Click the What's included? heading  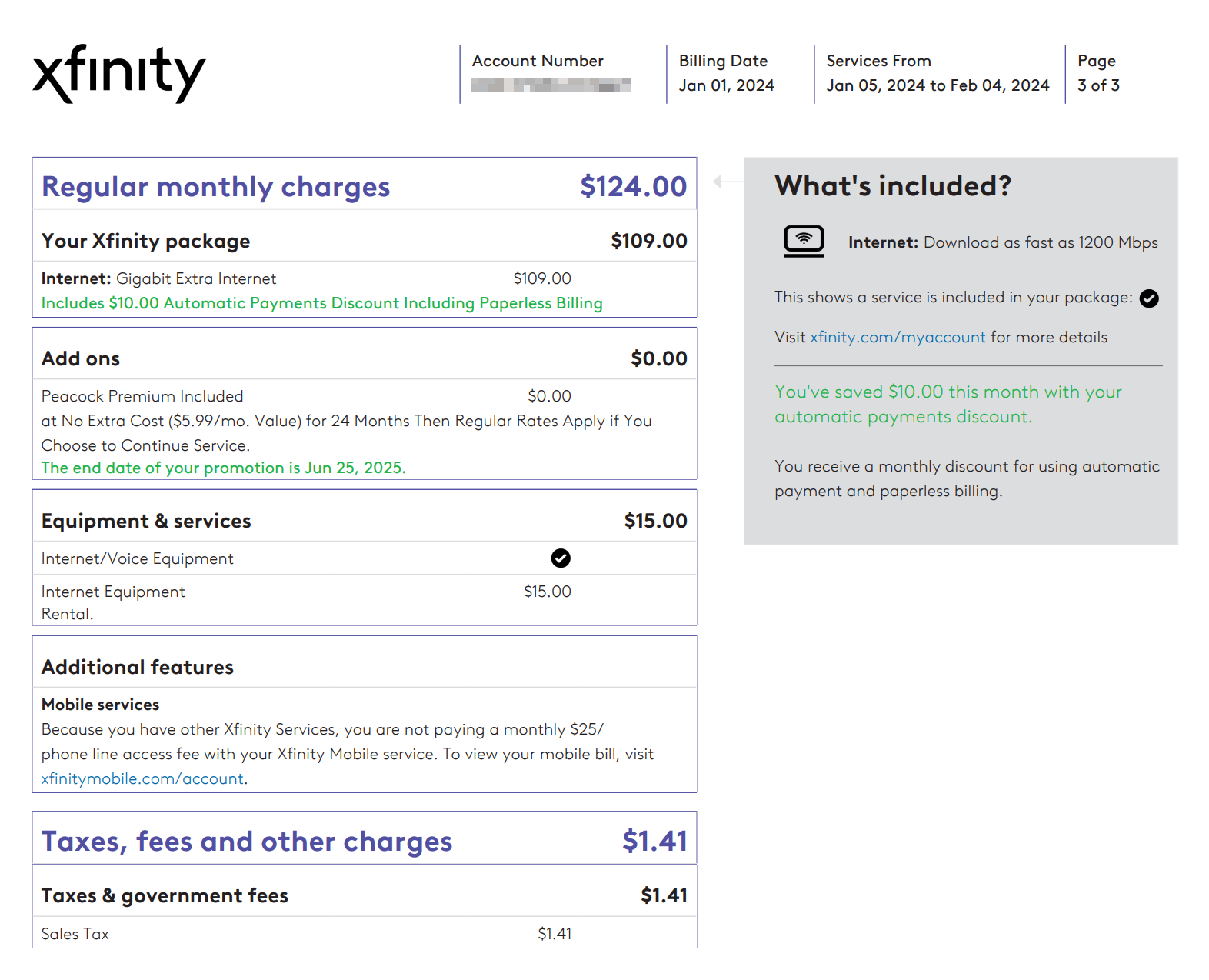click(893, 186)
